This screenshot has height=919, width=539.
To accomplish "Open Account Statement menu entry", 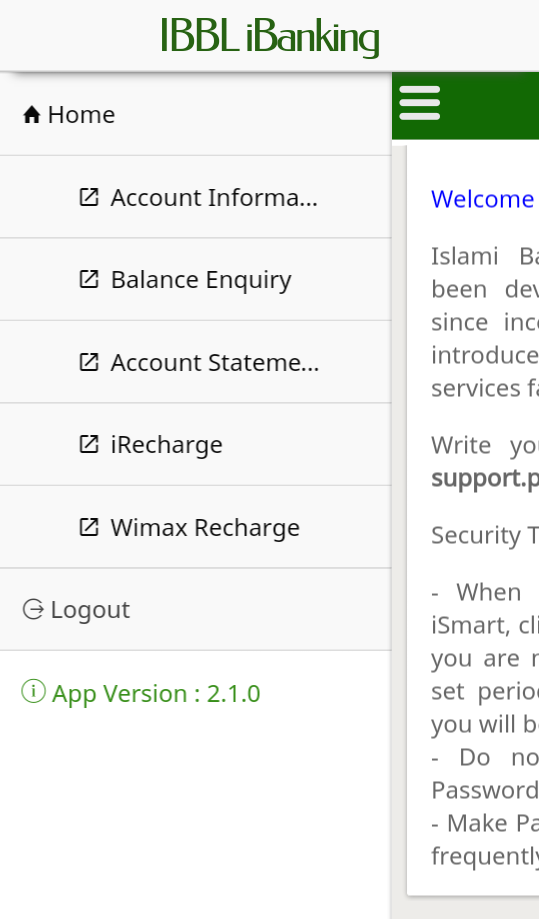I will pos(195,362).
